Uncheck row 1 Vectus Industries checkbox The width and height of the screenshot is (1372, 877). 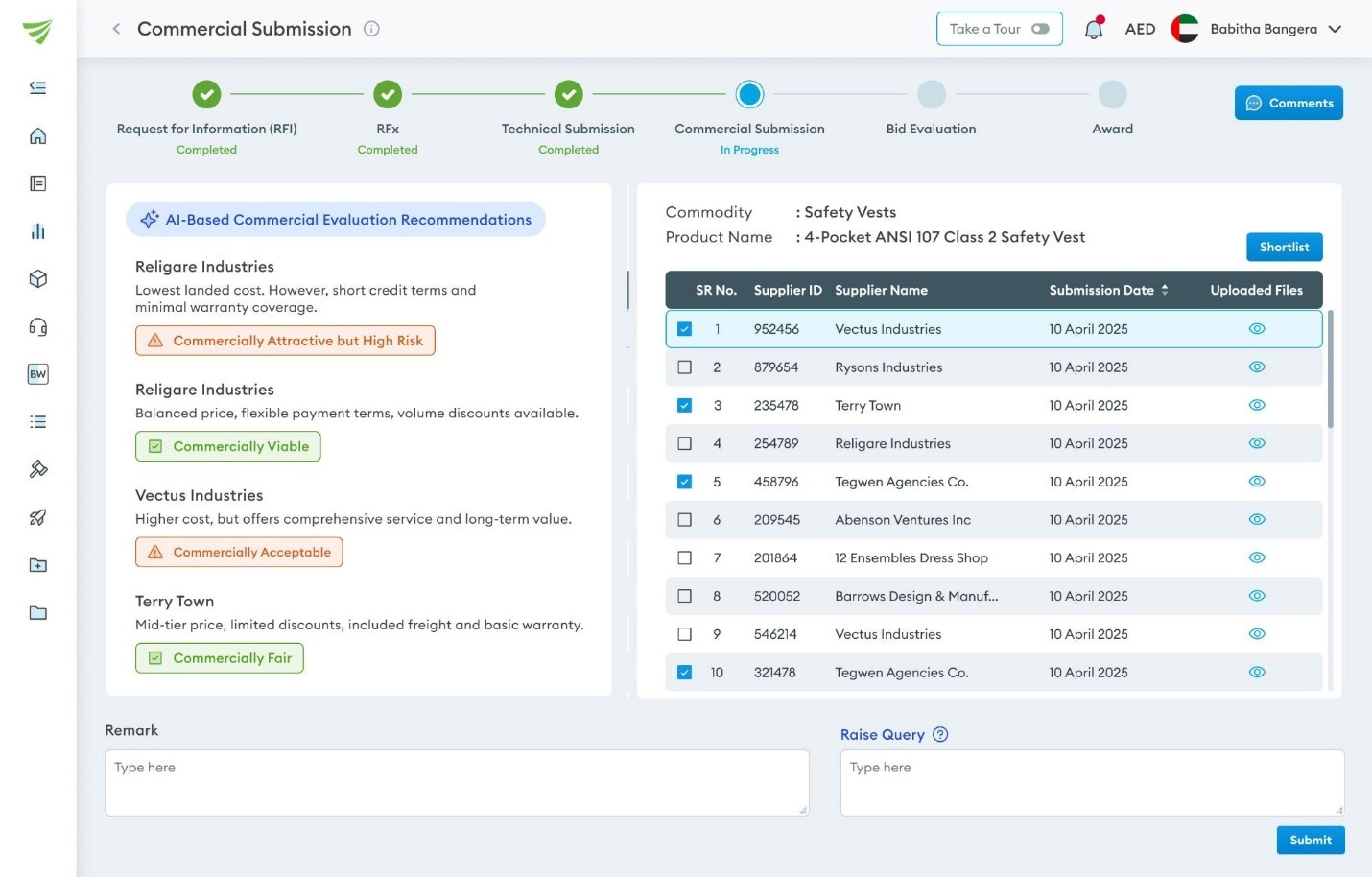[x=684, y=329]
